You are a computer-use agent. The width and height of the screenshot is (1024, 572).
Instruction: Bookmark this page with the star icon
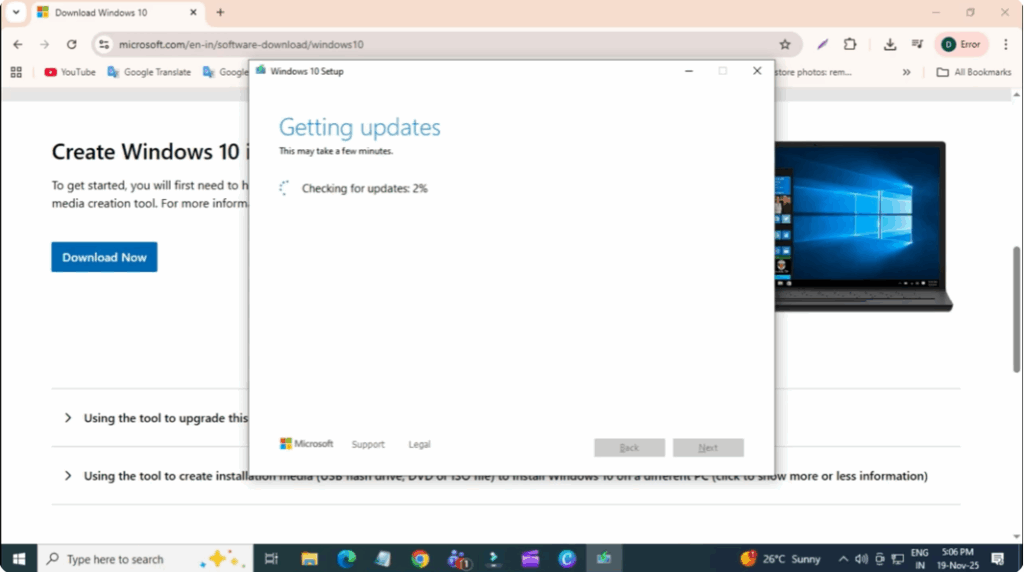tap(785, 44)
